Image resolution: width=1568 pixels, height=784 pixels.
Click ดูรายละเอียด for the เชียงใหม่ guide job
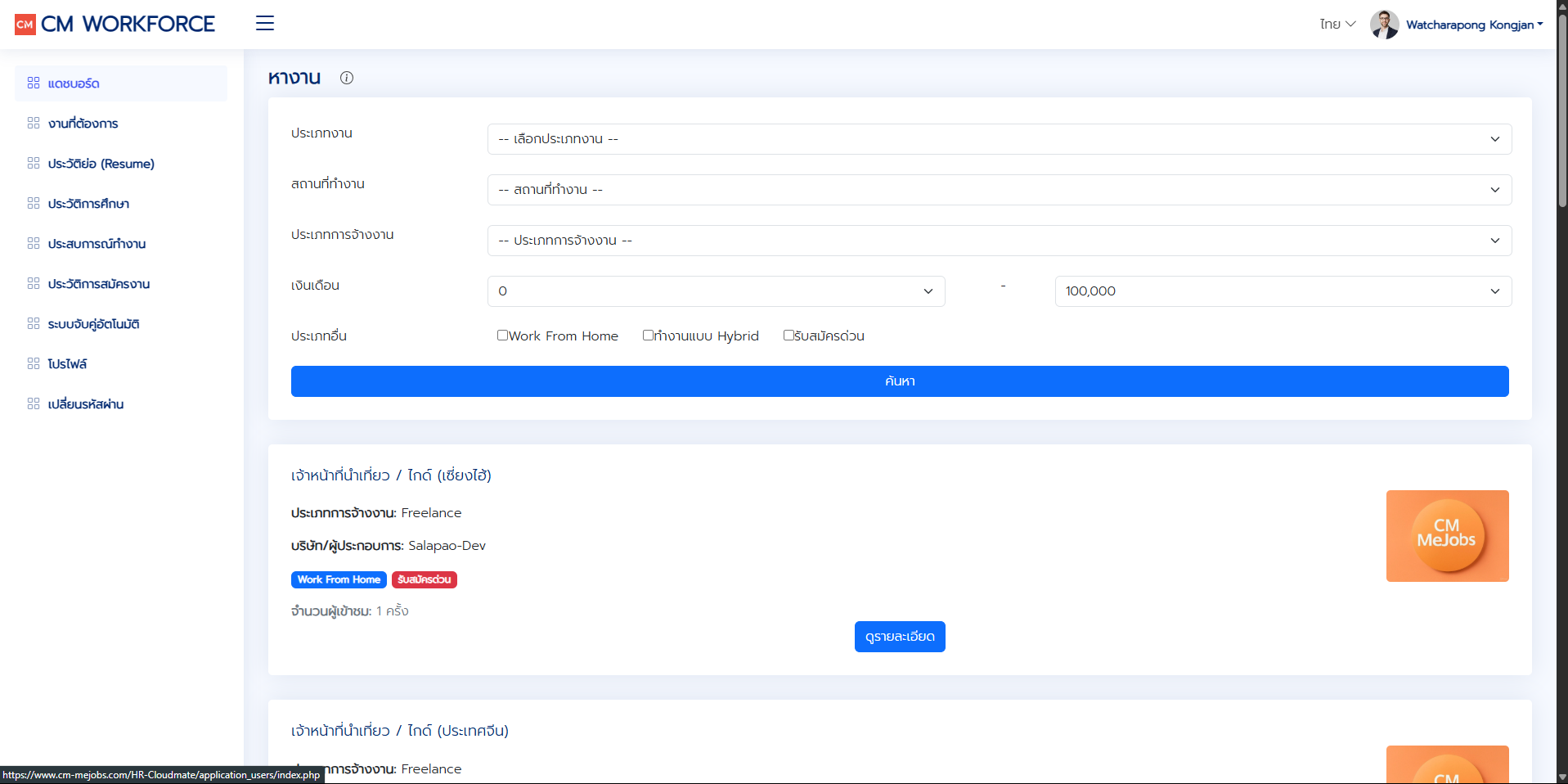900,637
